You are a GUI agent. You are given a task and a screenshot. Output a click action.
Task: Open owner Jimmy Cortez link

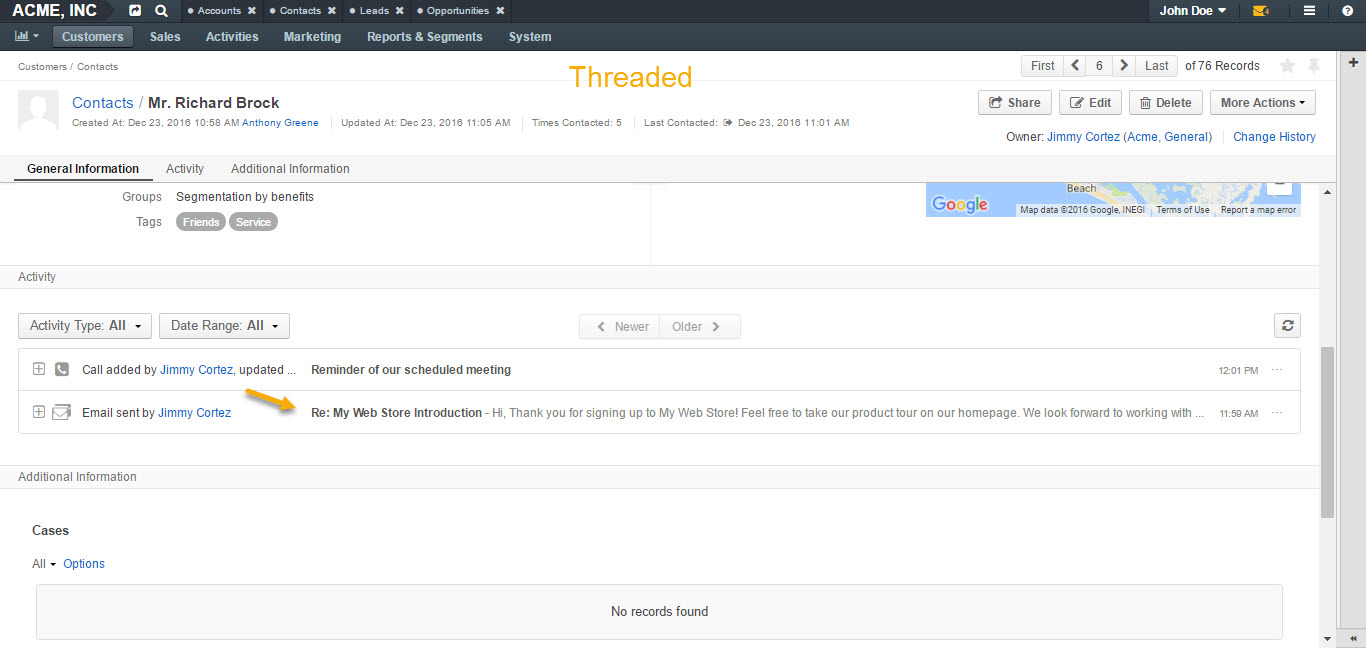pos(1083,137)
